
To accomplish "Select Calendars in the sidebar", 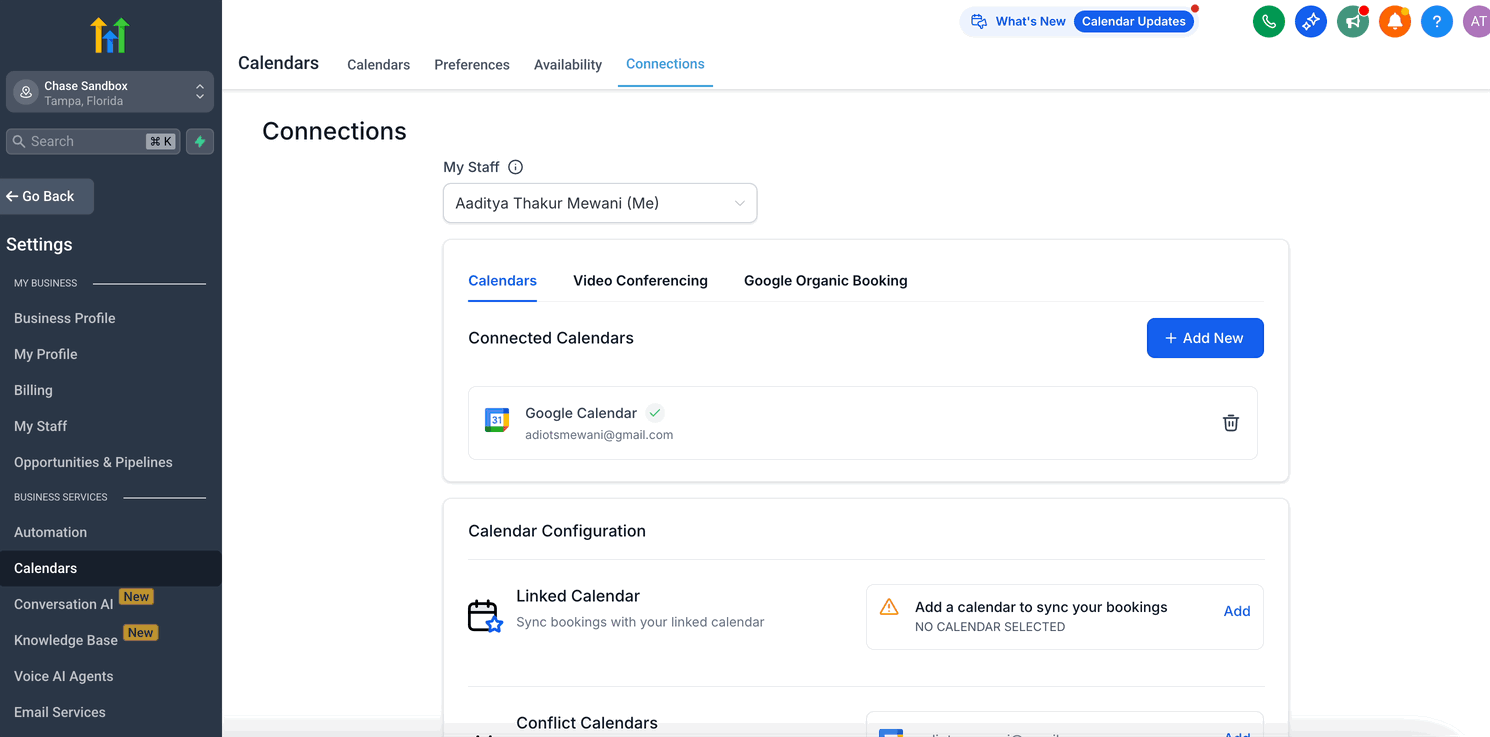I will pyautogui.click(x=111, y=568).
